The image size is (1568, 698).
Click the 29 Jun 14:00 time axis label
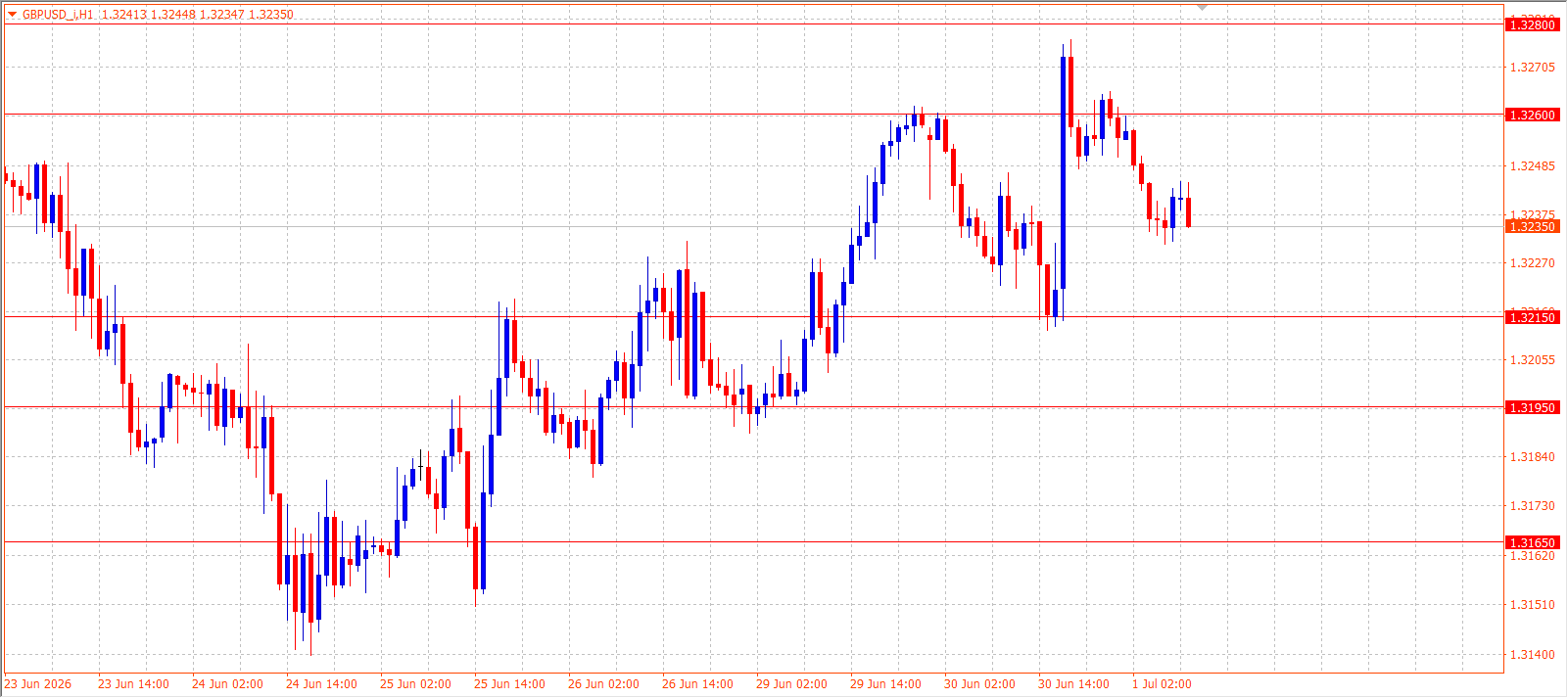click(x=885, y=684)
